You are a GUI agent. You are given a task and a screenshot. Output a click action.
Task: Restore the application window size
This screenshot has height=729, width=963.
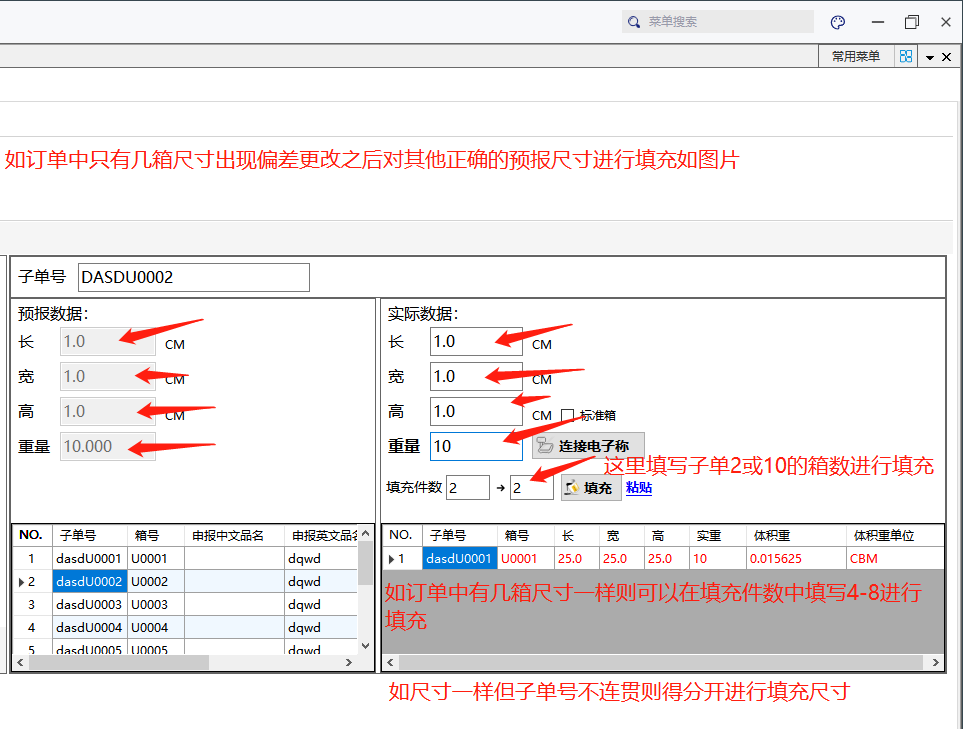[912, 22]
